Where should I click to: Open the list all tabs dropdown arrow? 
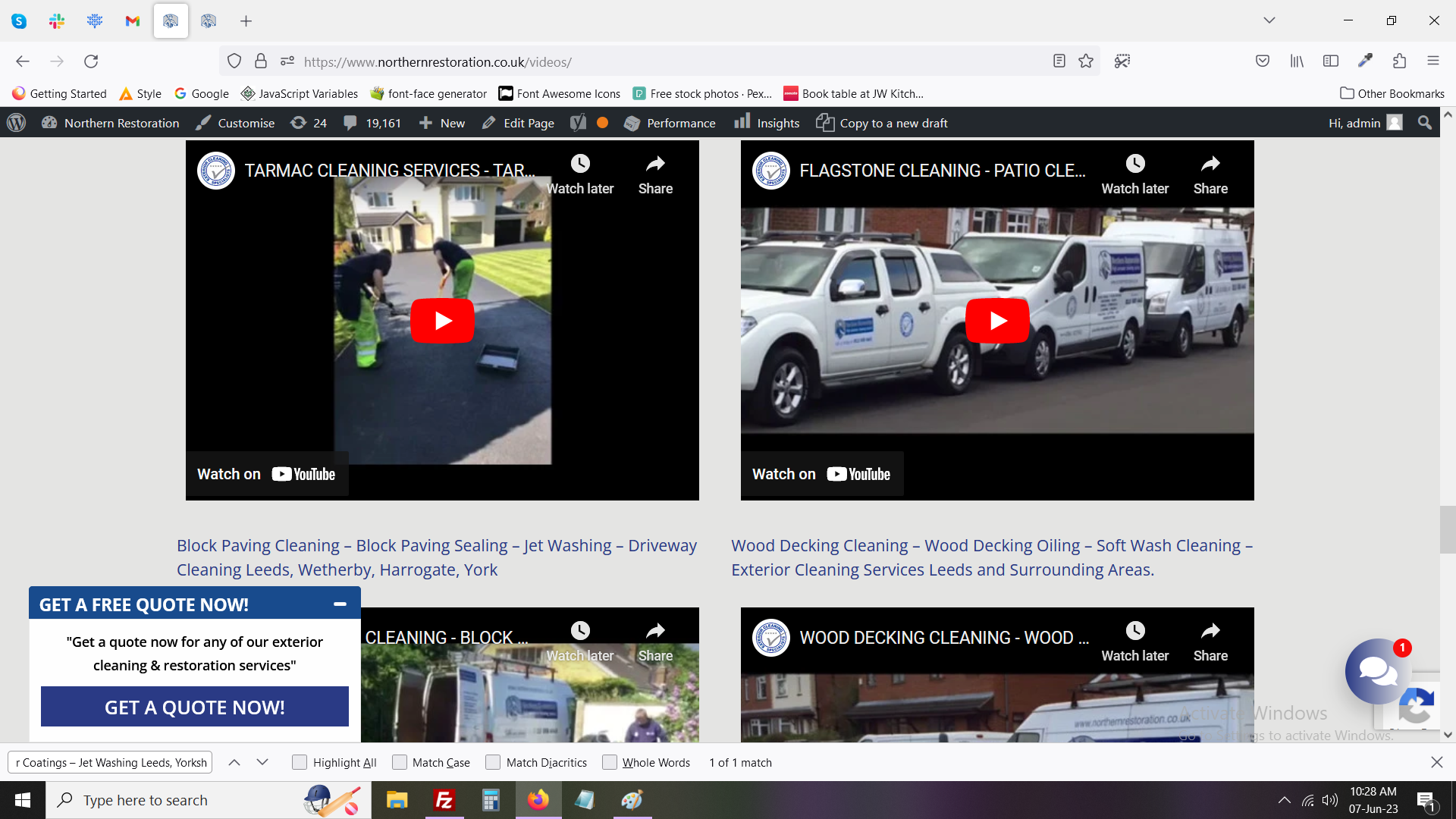(x=1269, y=20)
